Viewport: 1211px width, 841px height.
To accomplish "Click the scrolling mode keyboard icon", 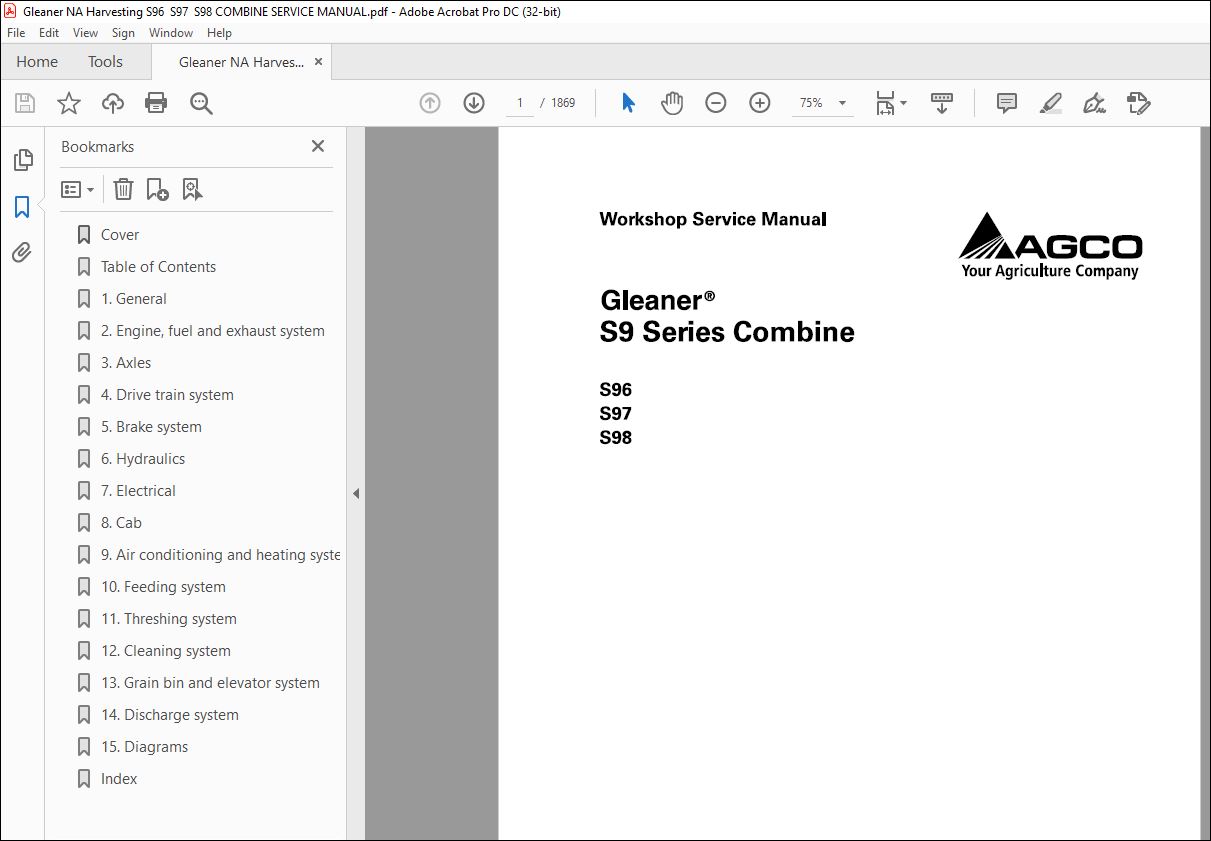I will (942, 103).
